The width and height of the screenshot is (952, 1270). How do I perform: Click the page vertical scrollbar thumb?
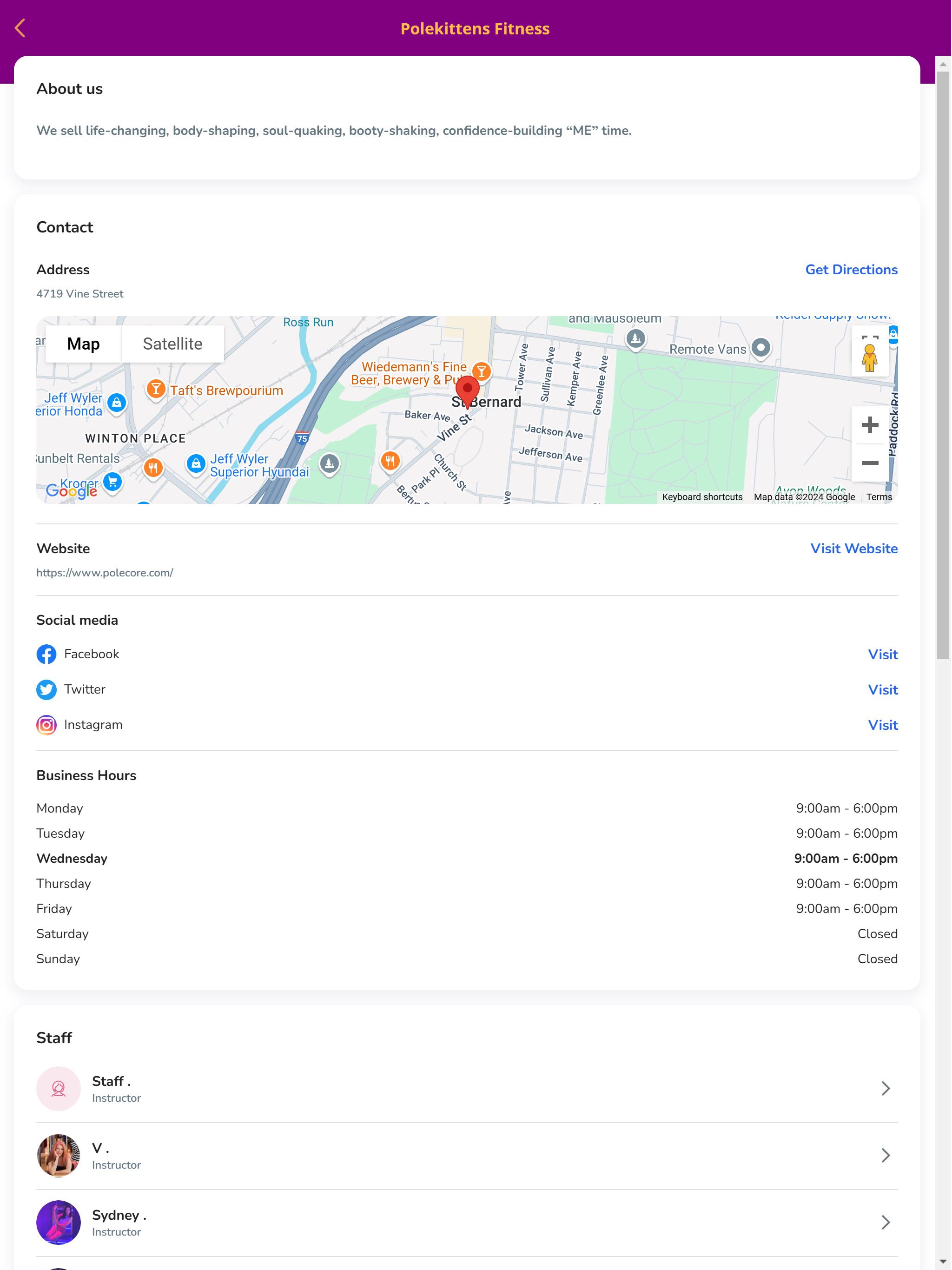click(x=943, y=366)
